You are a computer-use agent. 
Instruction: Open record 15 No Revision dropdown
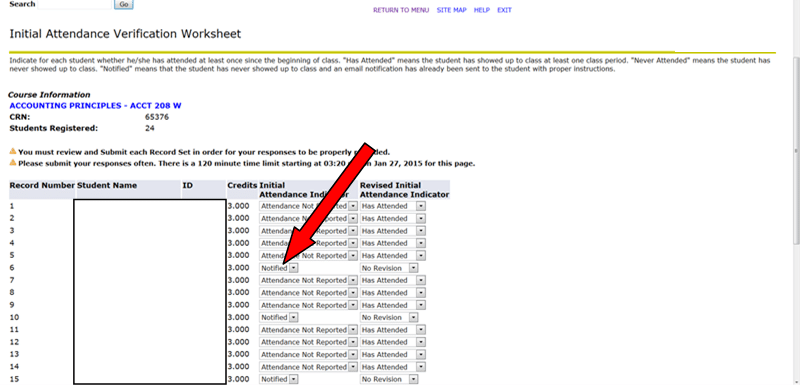click(389, 379)
